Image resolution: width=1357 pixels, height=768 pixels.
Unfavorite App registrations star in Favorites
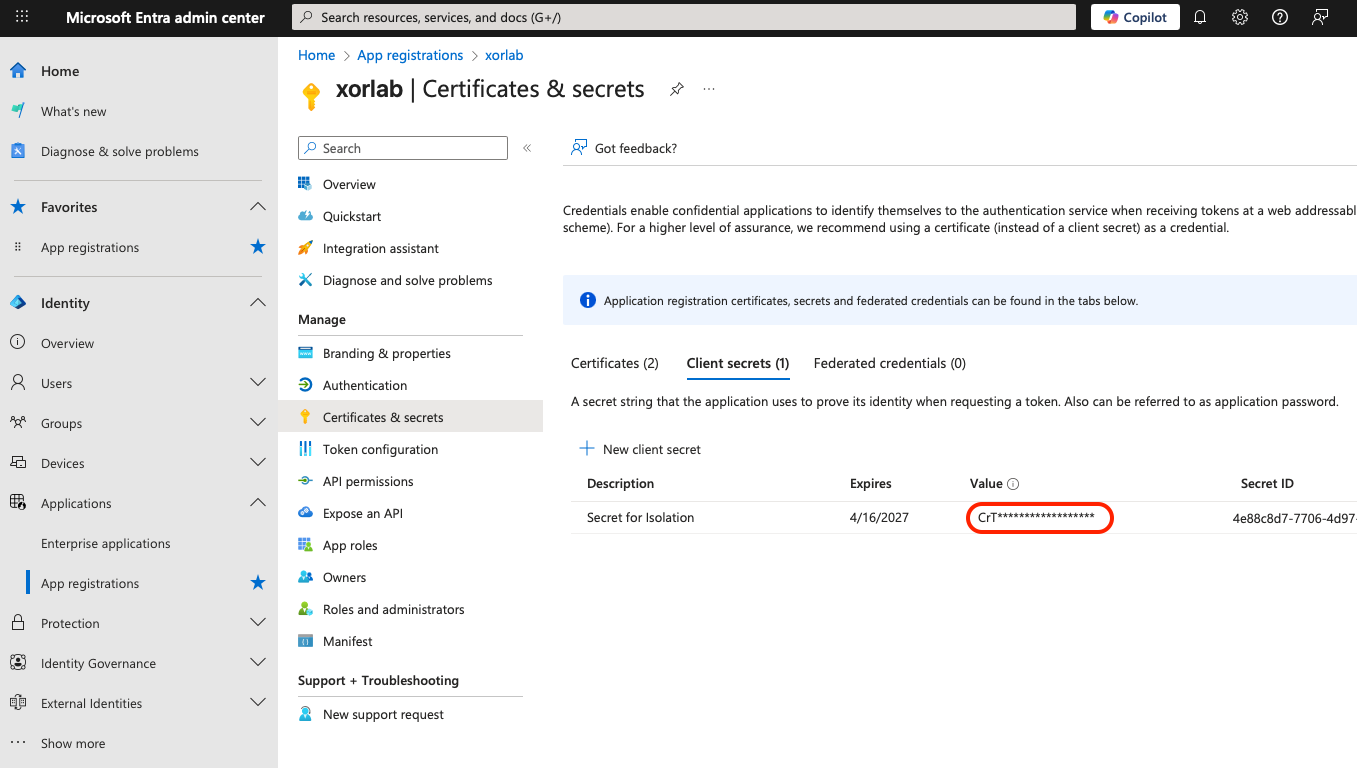pos(258,247)
